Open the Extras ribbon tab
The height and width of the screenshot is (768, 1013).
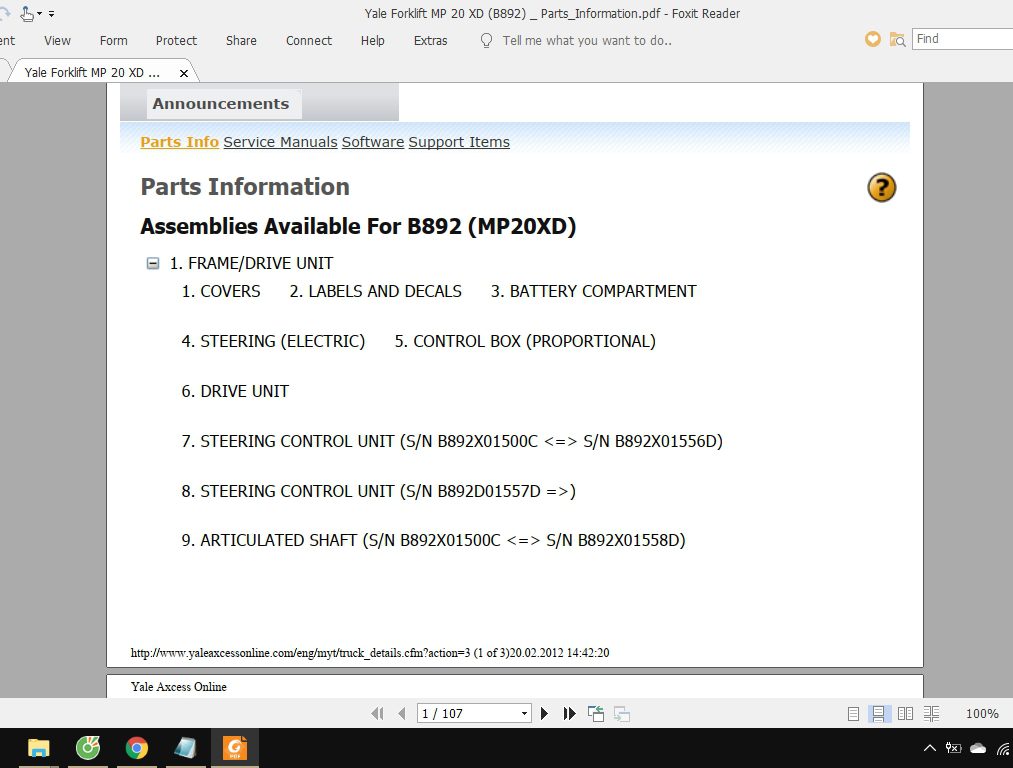[x=430, y=41]
